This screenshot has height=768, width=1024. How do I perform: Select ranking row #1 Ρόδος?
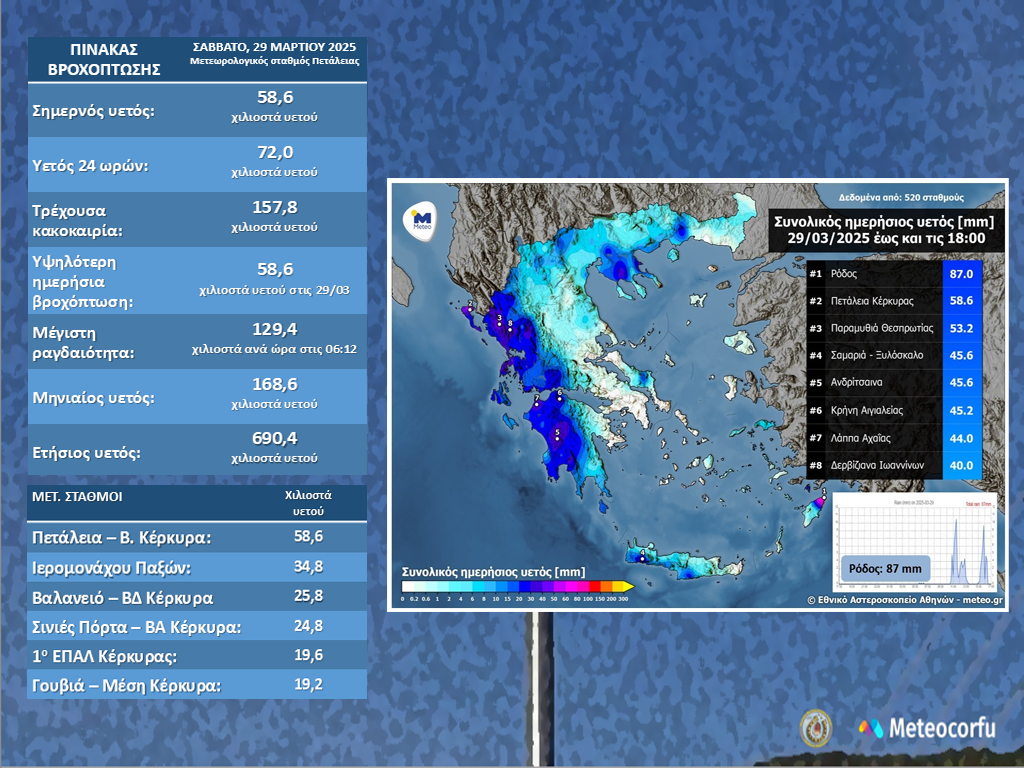[x=894, y=273]
